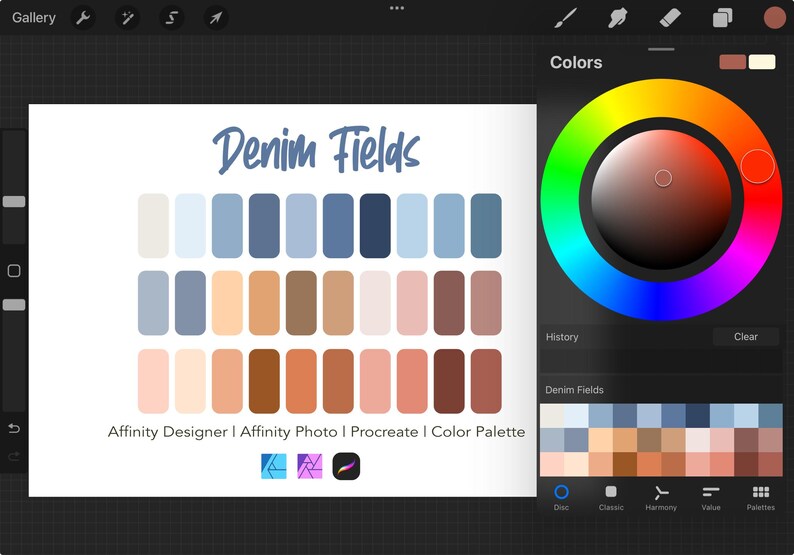Pick the darkest navy swatch in Denim Fields palette
This screenshot has height=555, width=794.
(x=697, y=416)
